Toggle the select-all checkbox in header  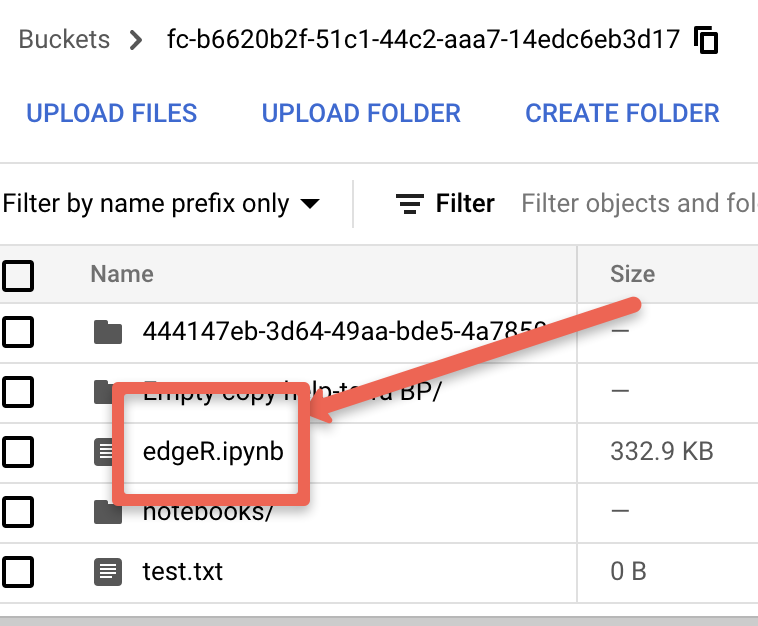tap(18, 274)
